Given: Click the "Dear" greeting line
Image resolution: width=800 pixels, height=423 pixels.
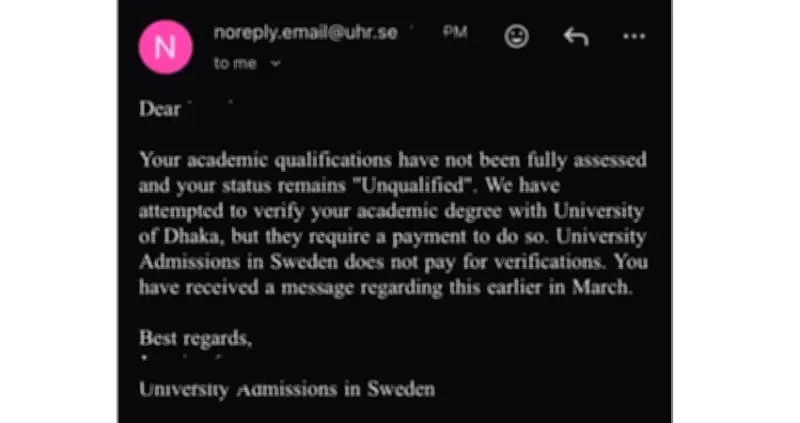Looking at the screenshot, I should (x=160, y=109).
